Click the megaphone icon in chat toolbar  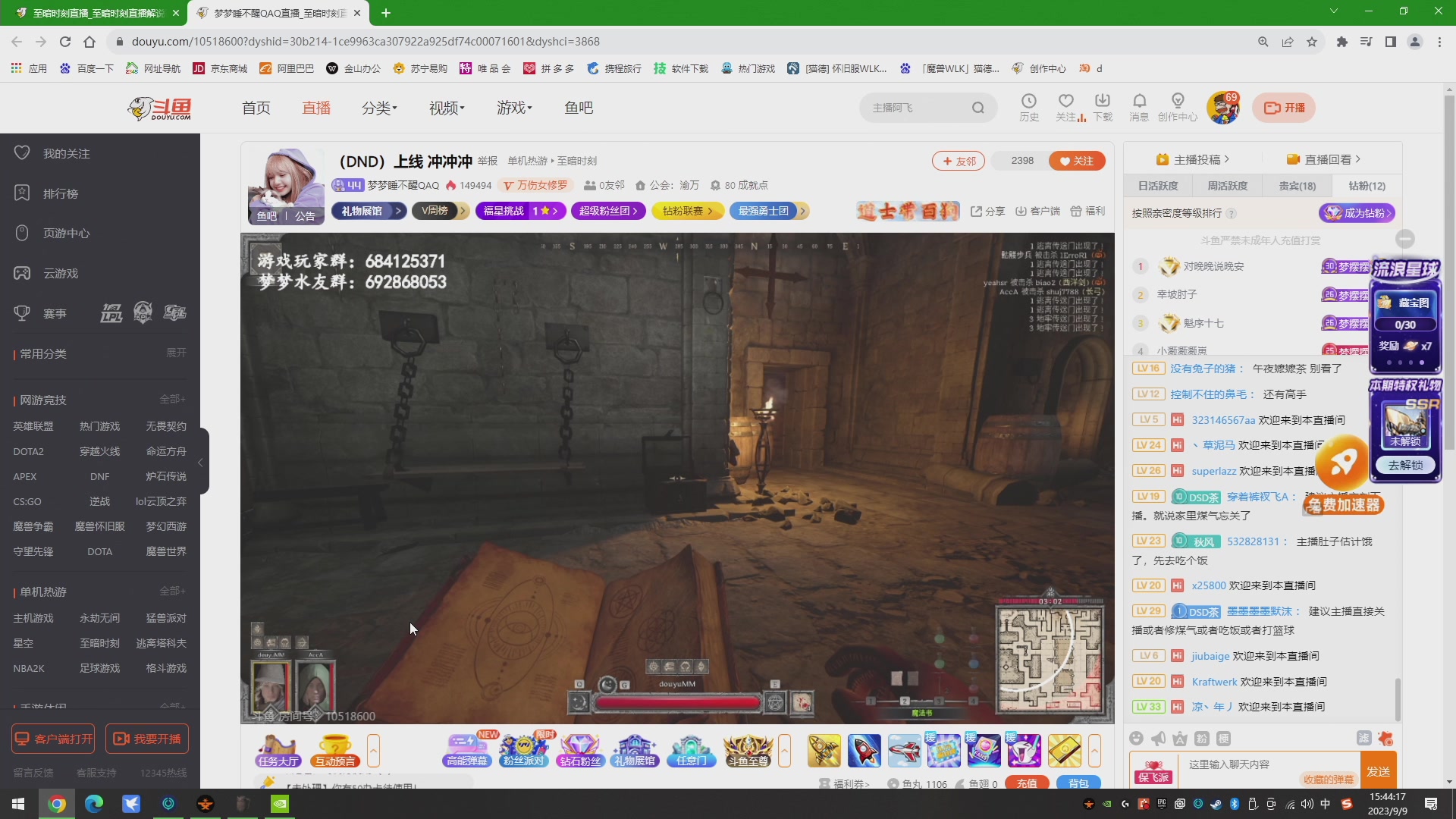1158,739
